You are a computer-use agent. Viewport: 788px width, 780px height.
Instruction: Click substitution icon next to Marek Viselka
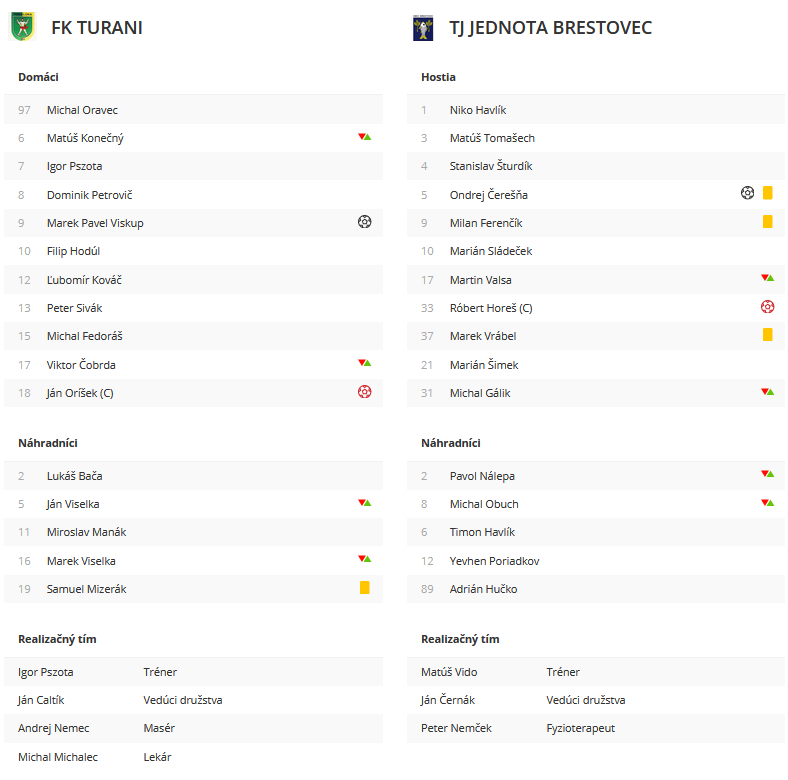[364, 559]
